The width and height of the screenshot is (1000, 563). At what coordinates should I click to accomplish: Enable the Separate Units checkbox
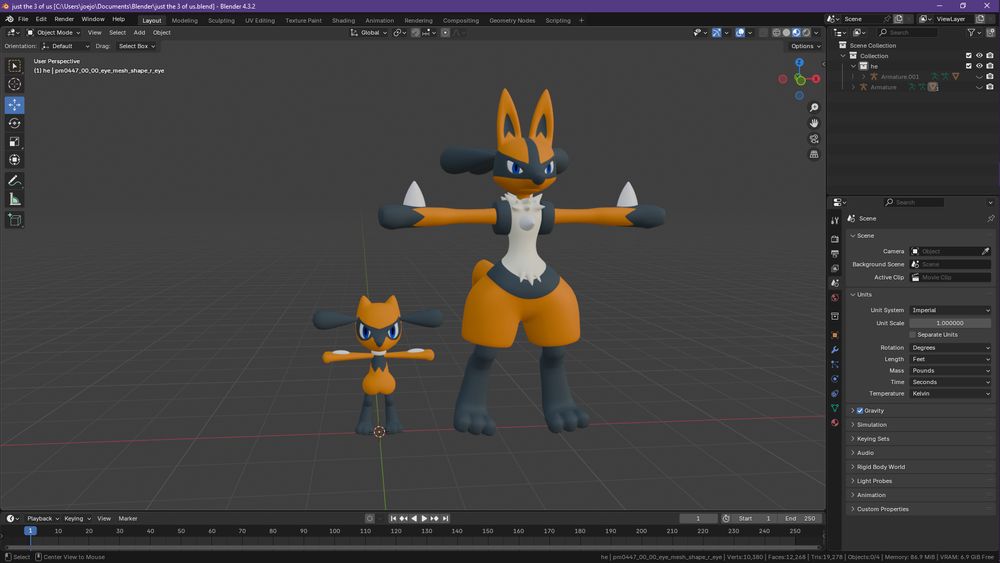[x=912, y=334]
